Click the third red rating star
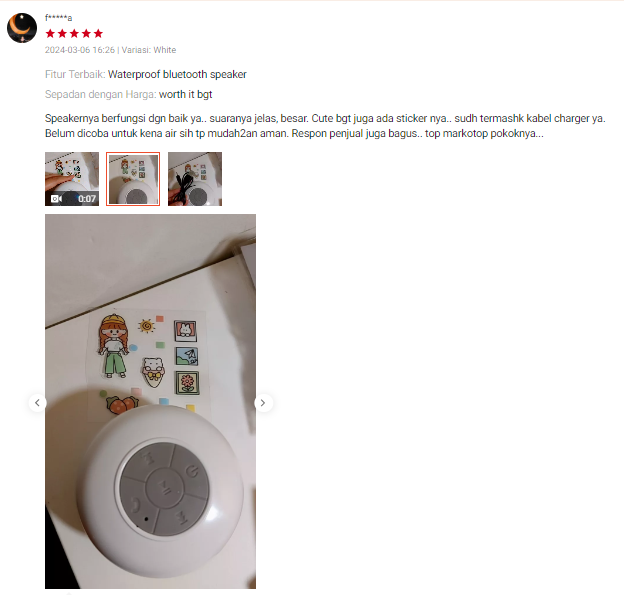This screenshot has width=624, height=599. [74, 33]
